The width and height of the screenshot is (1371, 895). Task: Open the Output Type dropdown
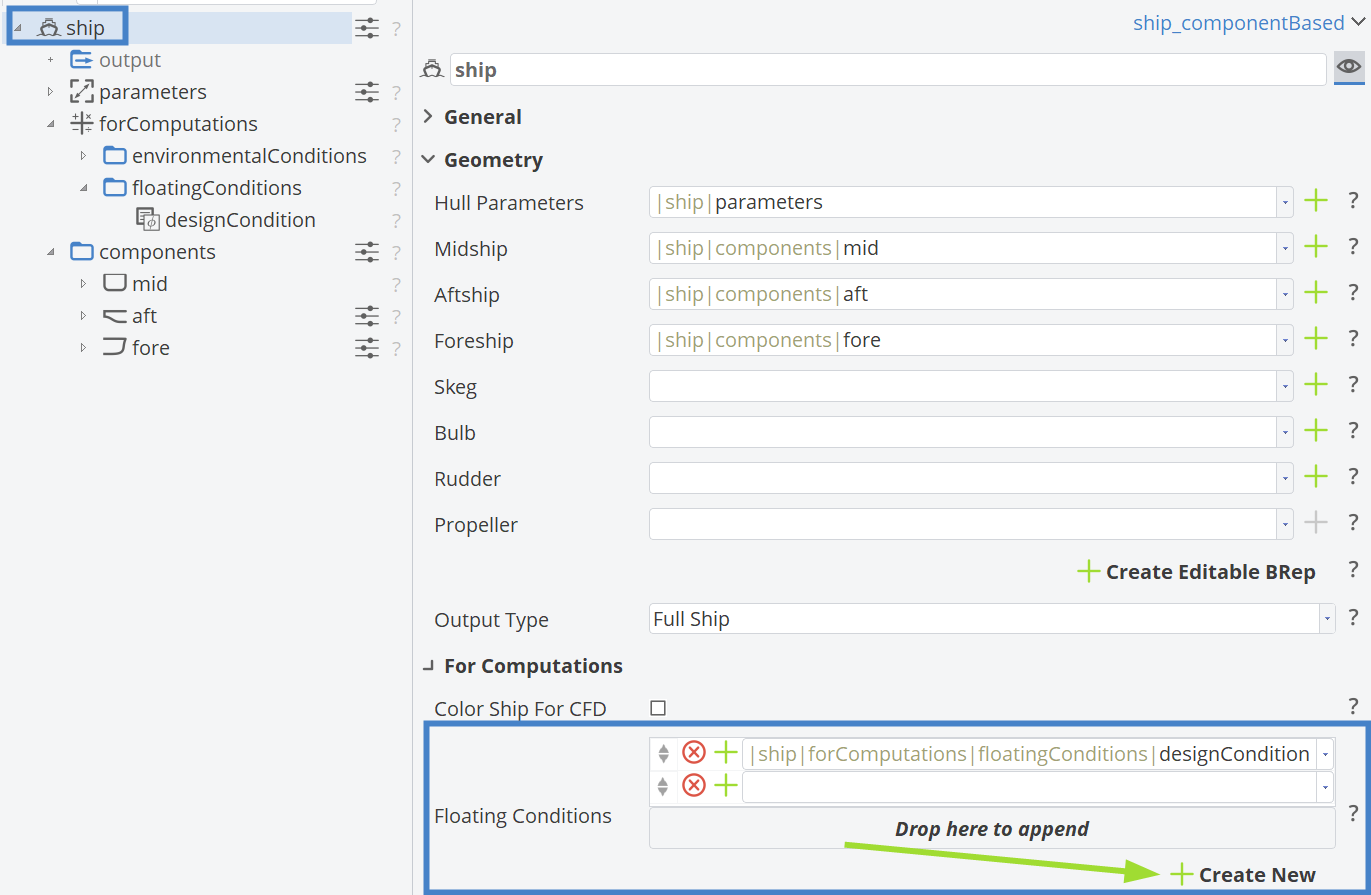1326,619
